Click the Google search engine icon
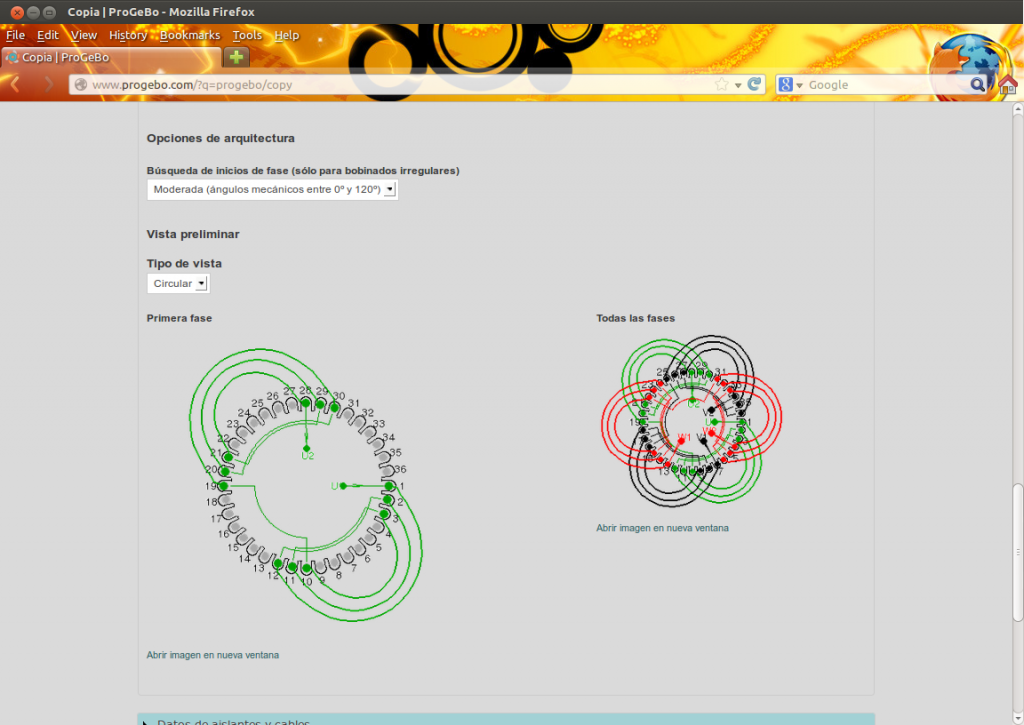This screenshot has height=725, width=1024. coord(786,85)
